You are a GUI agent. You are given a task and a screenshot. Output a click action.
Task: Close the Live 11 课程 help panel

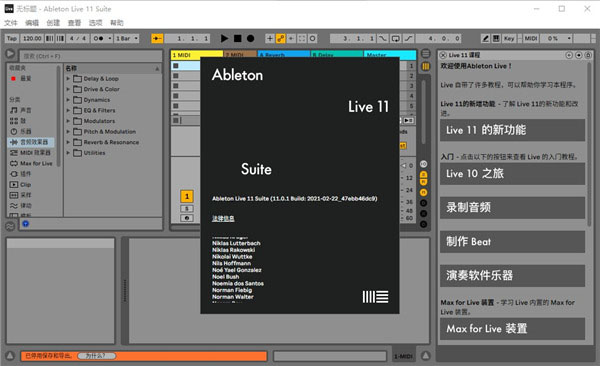443,55
